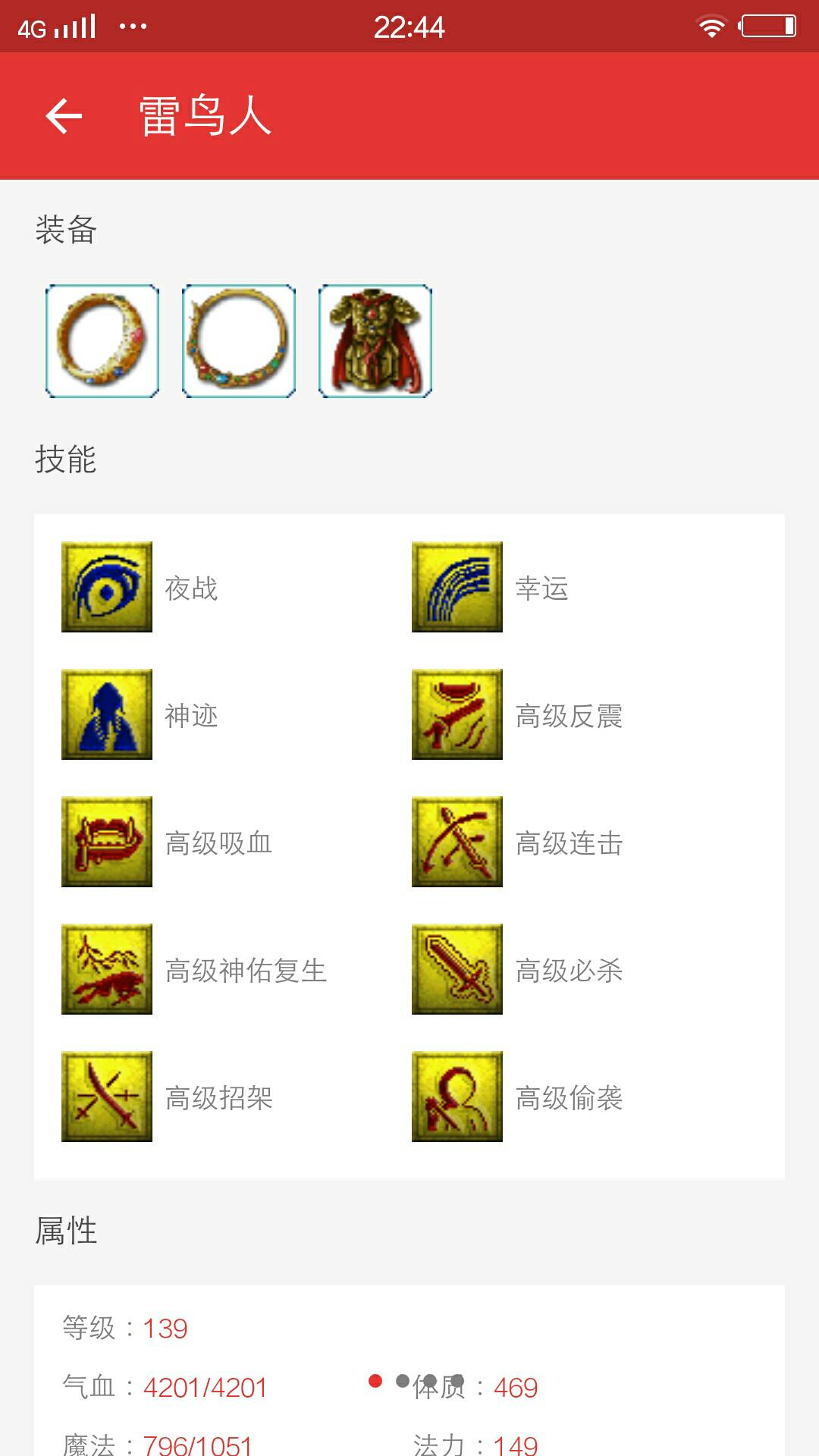Open the 夜战 skill icon
819x1456 pixels.
click(x=107, y=587)
